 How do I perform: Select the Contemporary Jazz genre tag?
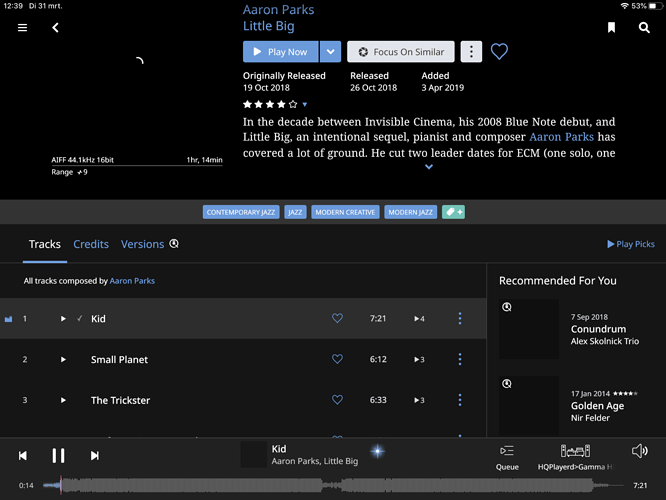pos(241,212)
